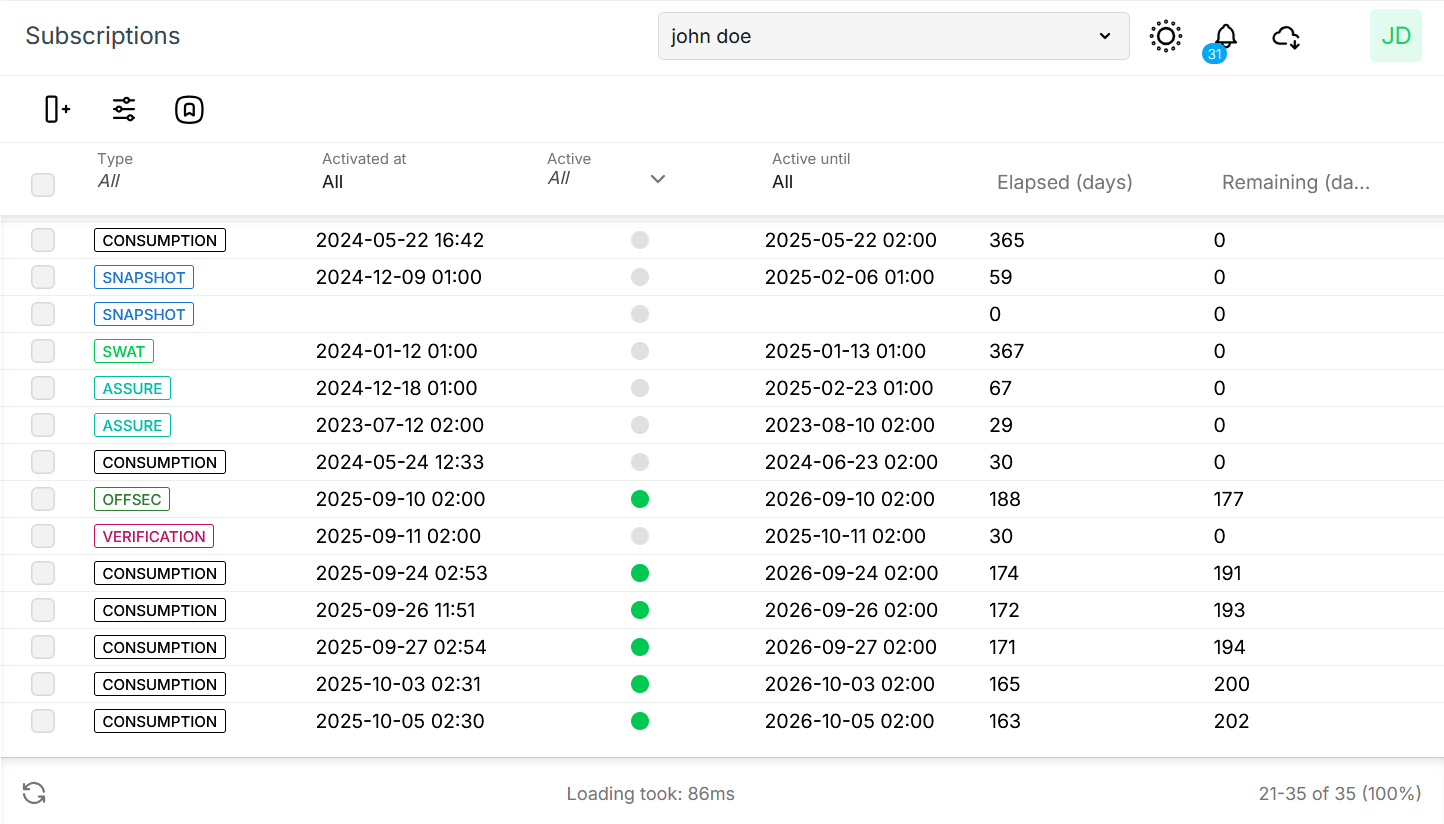Screen dimensions: 1444x824
Task: Click the Activated at filter field
Action: [x=332, y=181]
